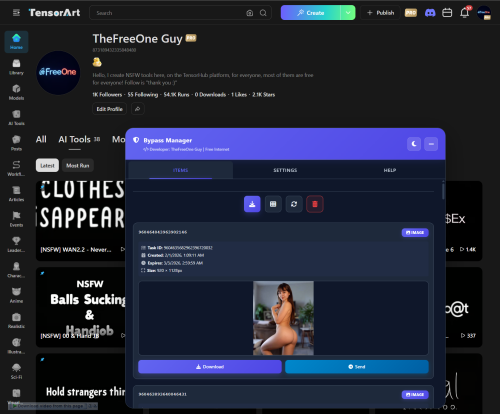Screen dimensions: 500x414
Task: Click the Publish button
Action: [x=380, y=13]
